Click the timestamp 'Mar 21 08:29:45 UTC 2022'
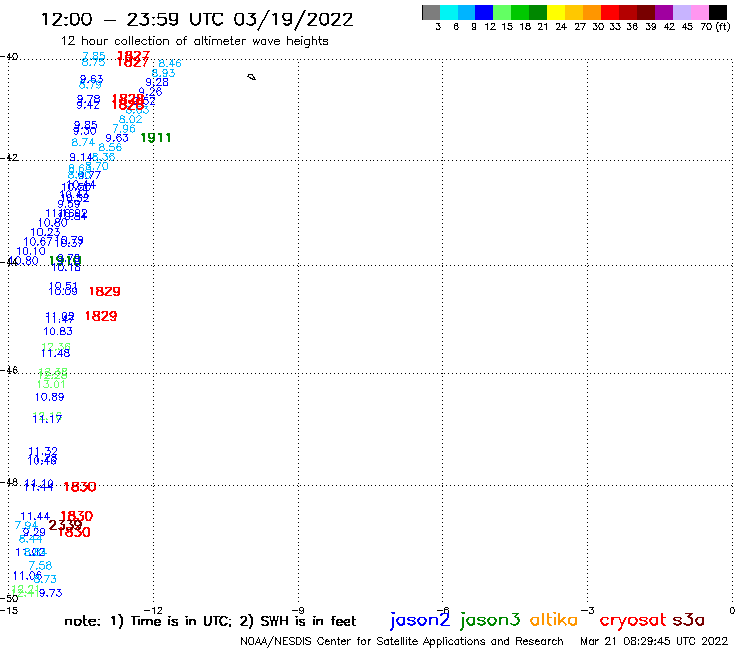 coord(654,641)
